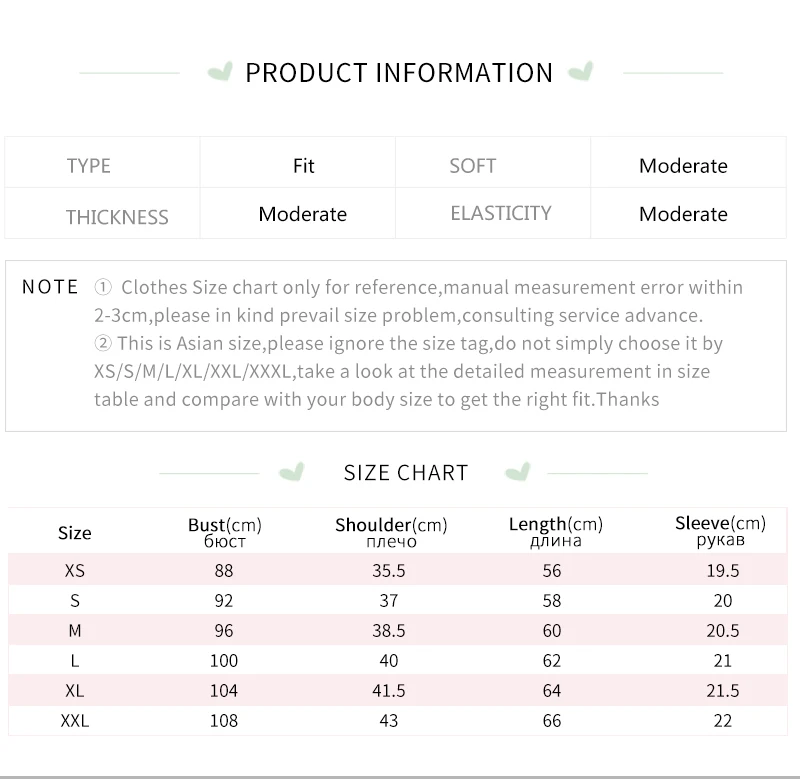800x779 pixels.
Task: Select the SIZE CHART heading
Action: 406,473
